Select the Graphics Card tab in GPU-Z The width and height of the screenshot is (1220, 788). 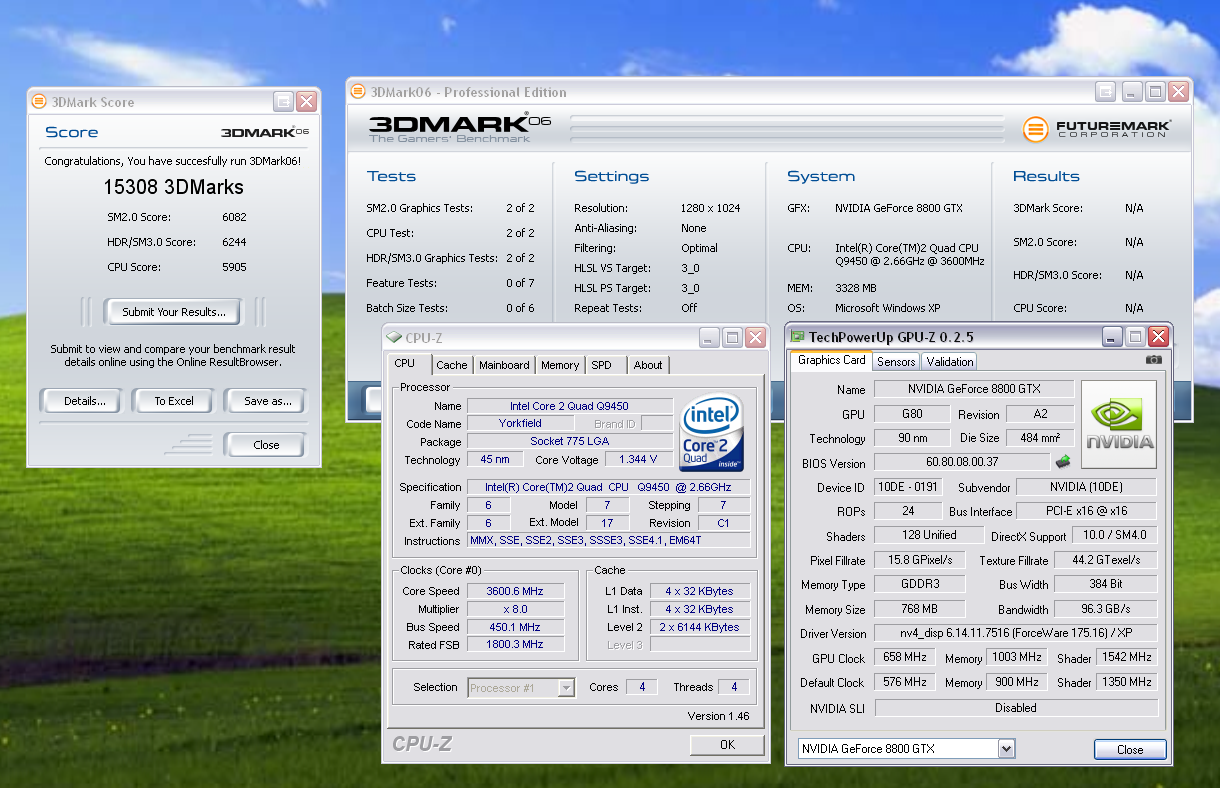tap(832, 360)
